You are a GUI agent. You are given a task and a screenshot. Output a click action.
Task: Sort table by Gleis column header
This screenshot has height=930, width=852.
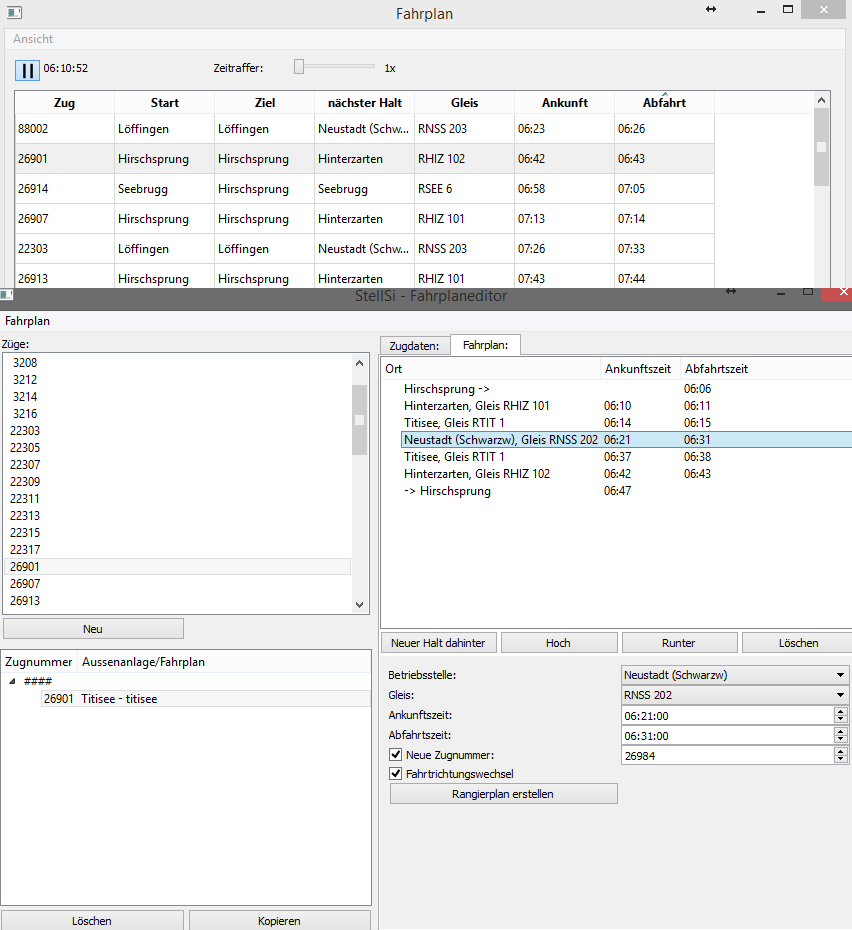pyautogui.click(x=464, y=103)
